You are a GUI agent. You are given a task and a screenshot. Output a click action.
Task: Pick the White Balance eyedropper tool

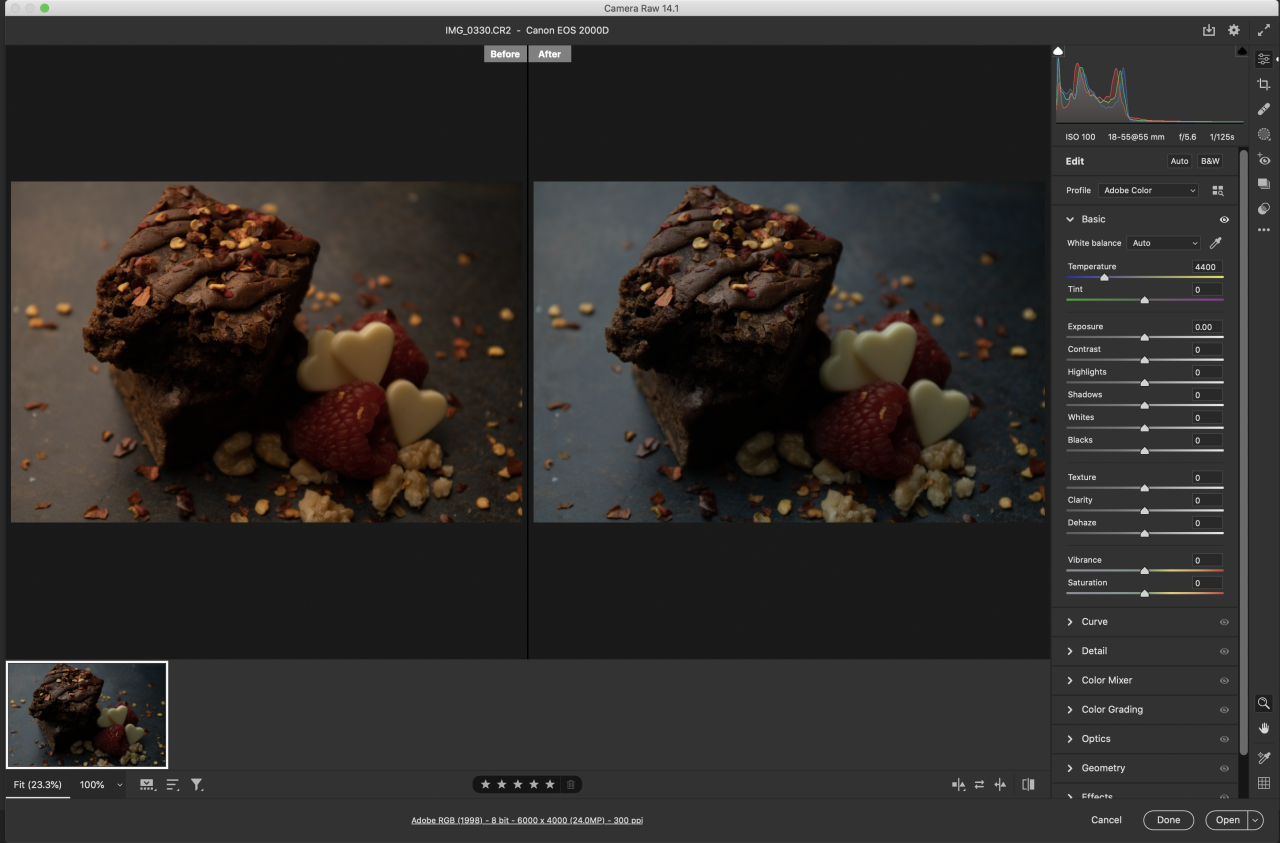click(1216, 243)
